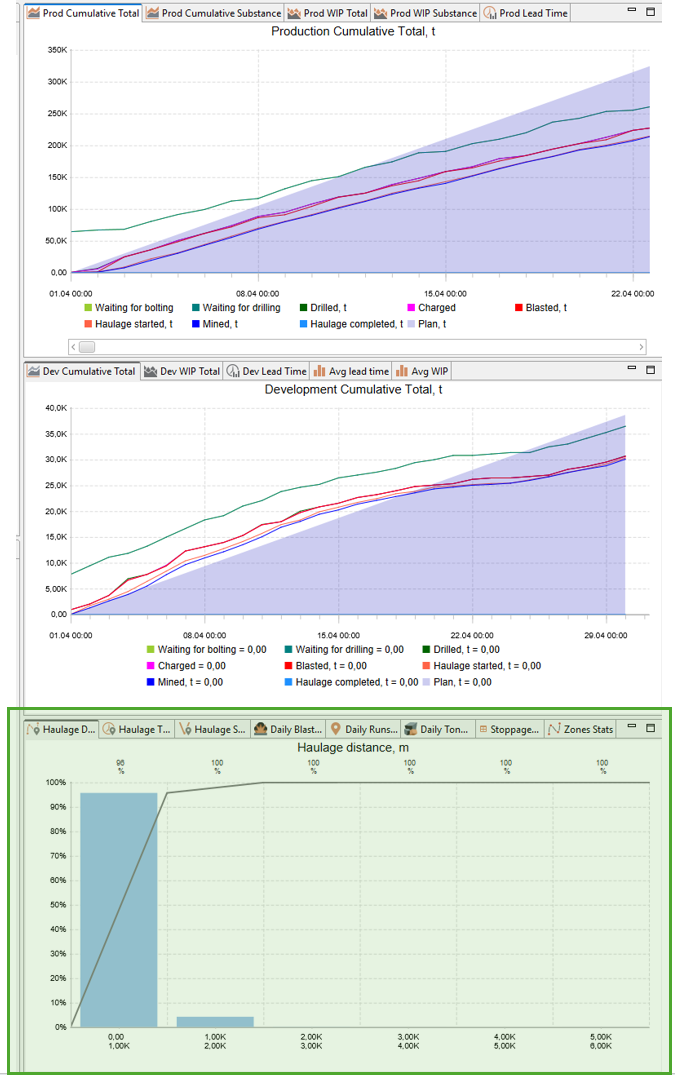
Task: Select the Prod Lead Time tab
Action: 526,13
